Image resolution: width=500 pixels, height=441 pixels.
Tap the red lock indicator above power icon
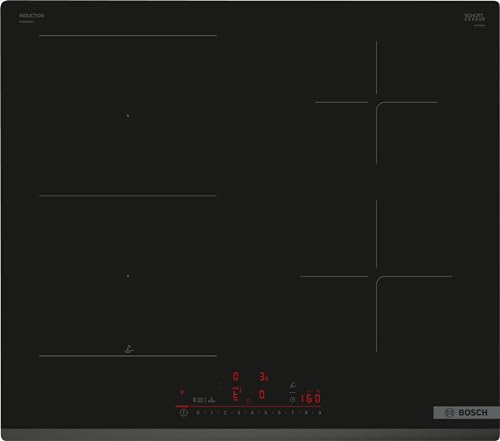182,392
